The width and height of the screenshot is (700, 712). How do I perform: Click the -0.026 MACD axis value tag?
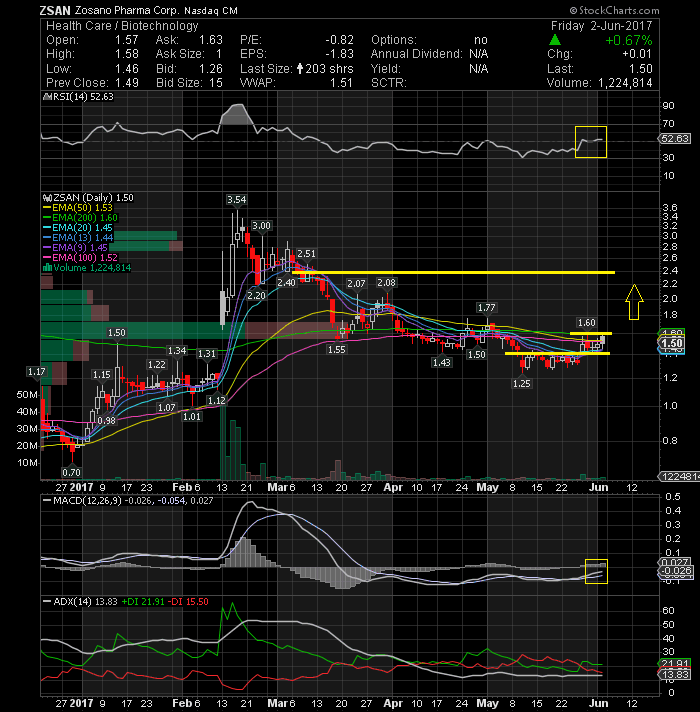(x=676, y=570)
